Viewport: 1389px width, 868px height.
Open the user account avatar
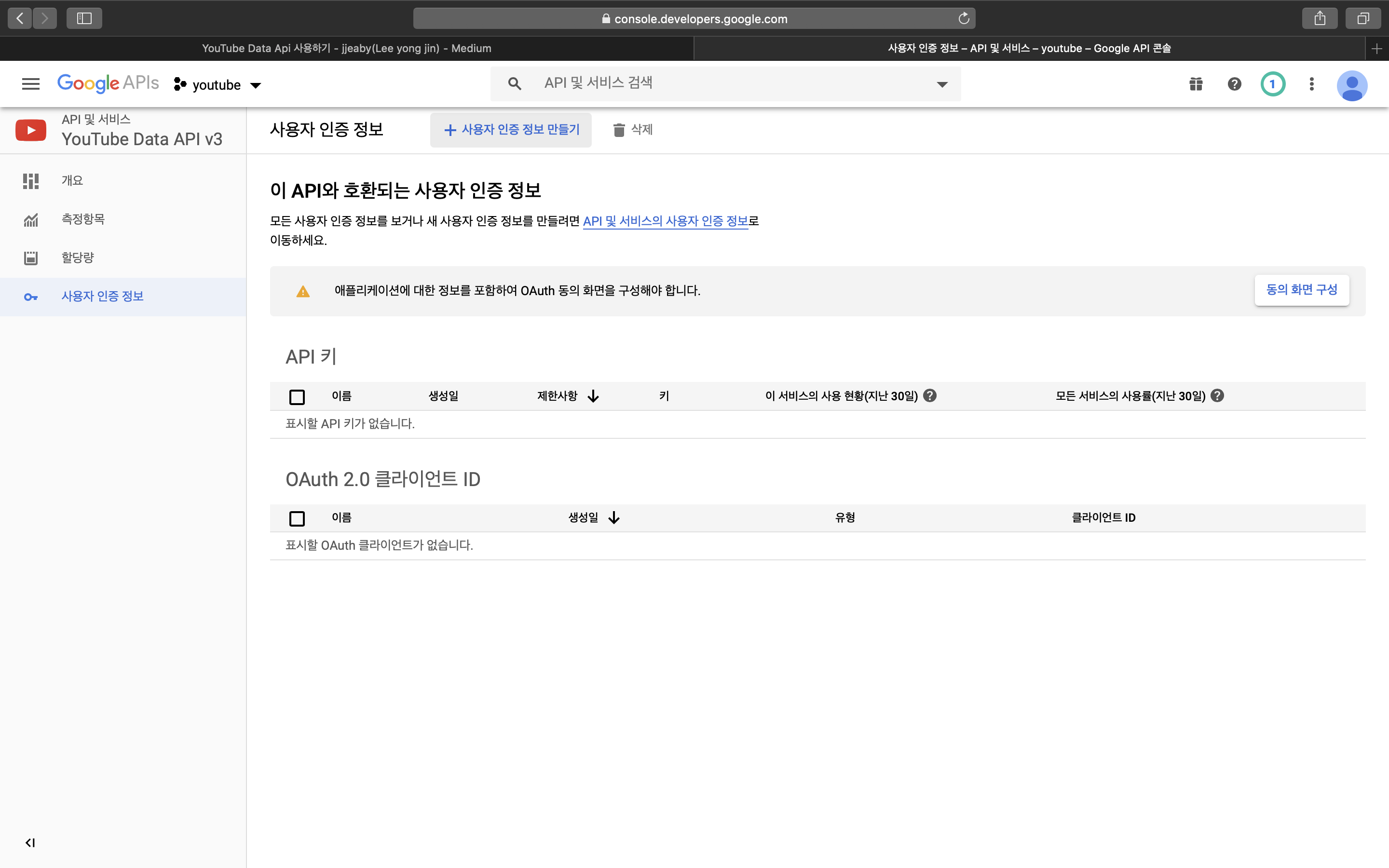tap(1352, 85)
